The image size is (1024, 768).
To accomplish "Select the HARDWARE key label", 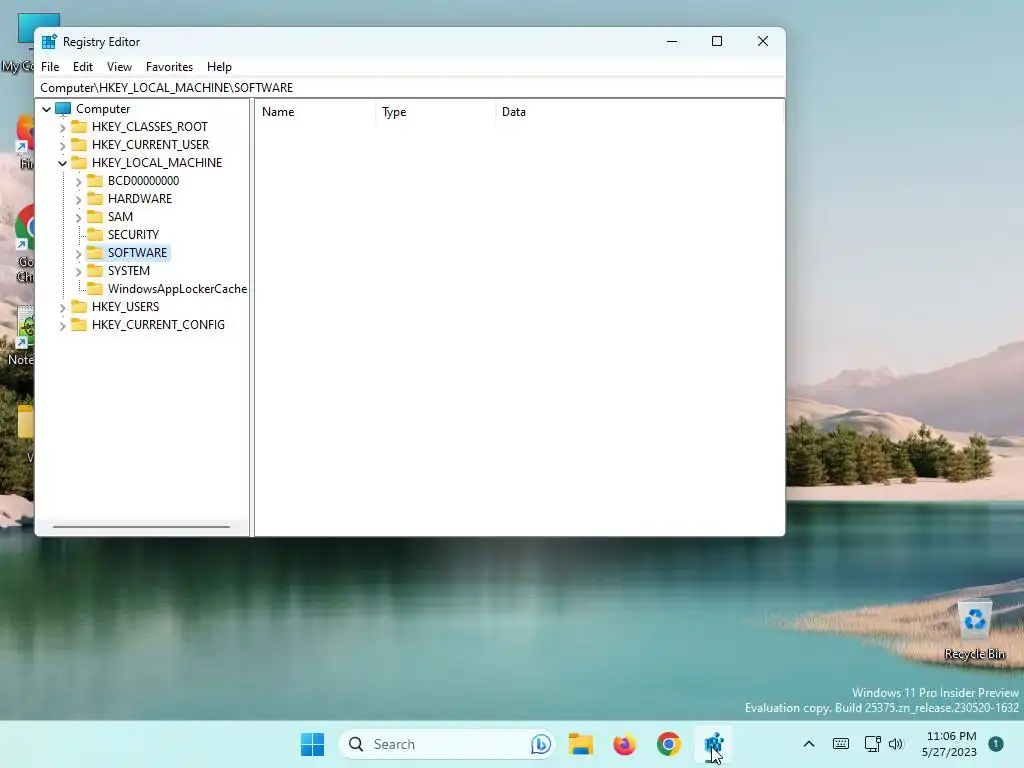I will click(140, 199).
